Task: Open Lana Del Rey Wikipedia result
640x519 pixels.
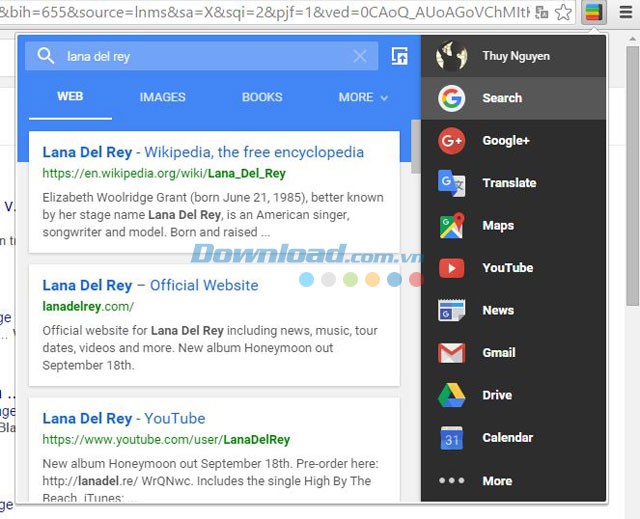Action: pos(203,152)
